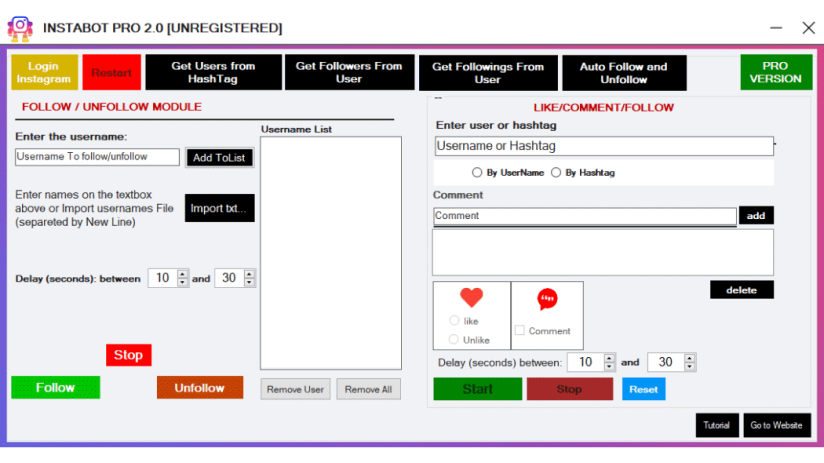
Task: Click the red heart like icon
Action: coord(471,297)
